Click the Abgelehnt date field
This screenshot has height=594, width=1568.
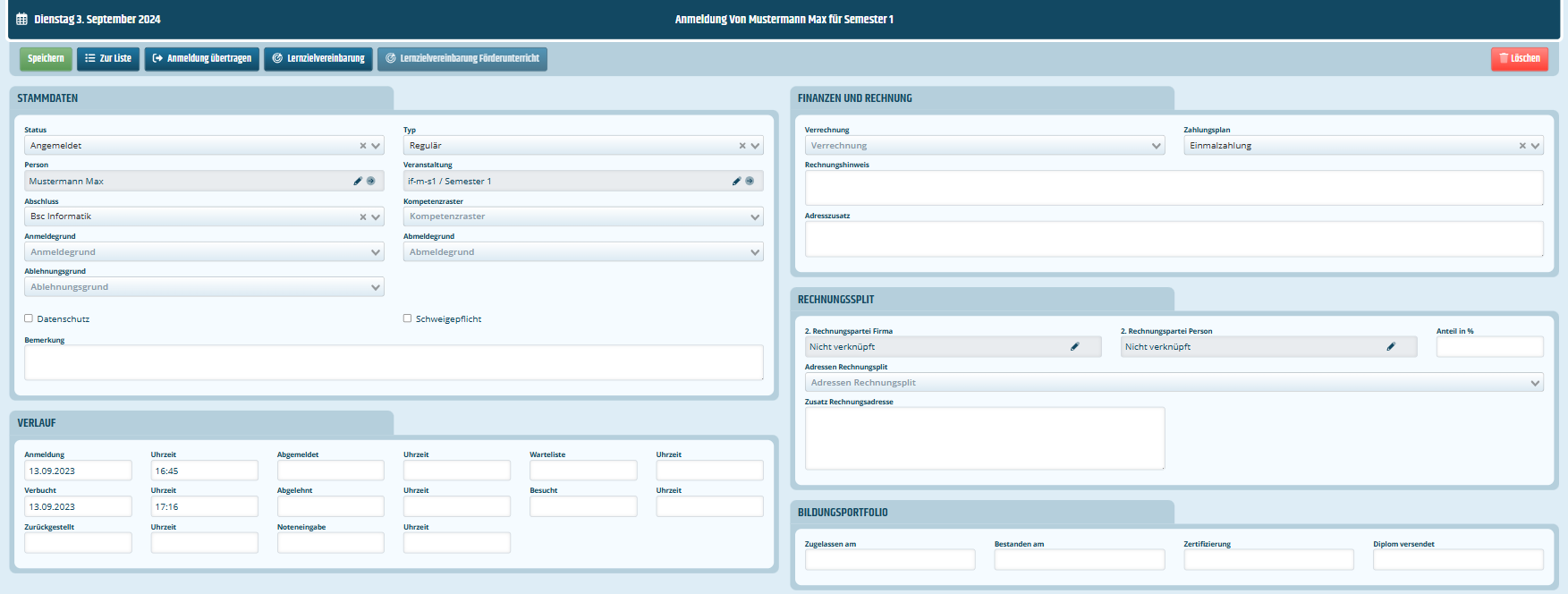331,506
